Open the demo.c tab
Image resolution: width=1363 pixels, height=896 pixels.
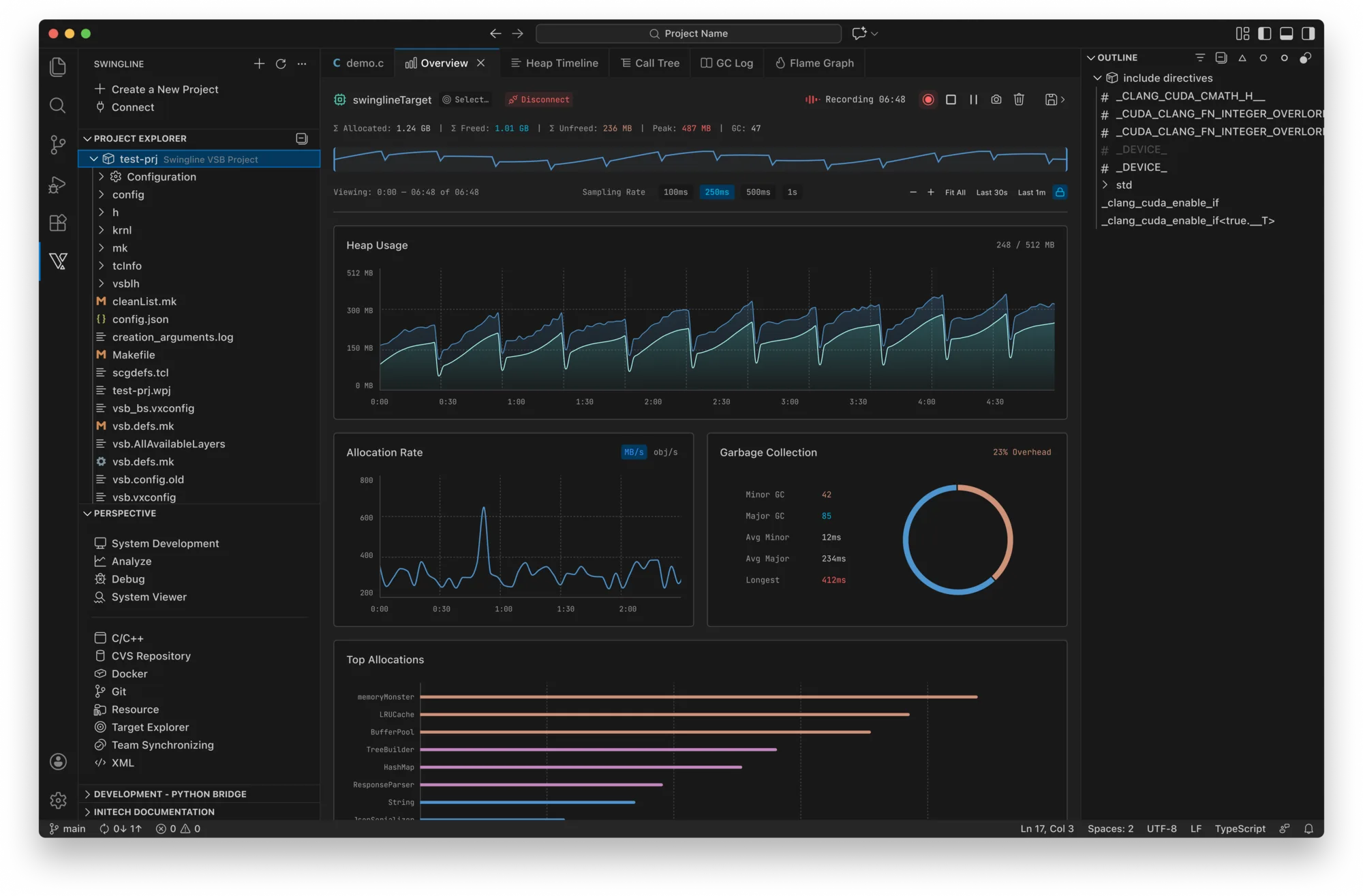tap(358, 63)
